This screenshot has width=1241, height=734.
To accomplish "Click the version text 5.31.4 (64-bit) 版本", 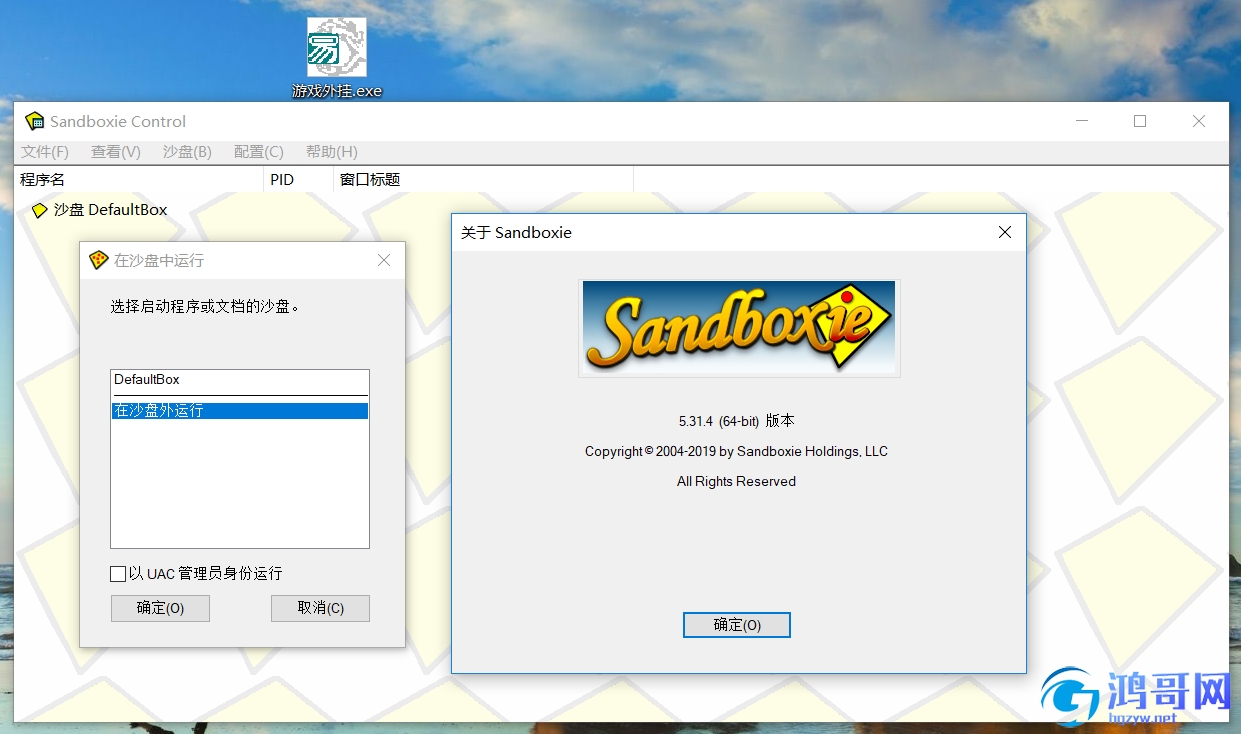I will [x=737, y=421].
